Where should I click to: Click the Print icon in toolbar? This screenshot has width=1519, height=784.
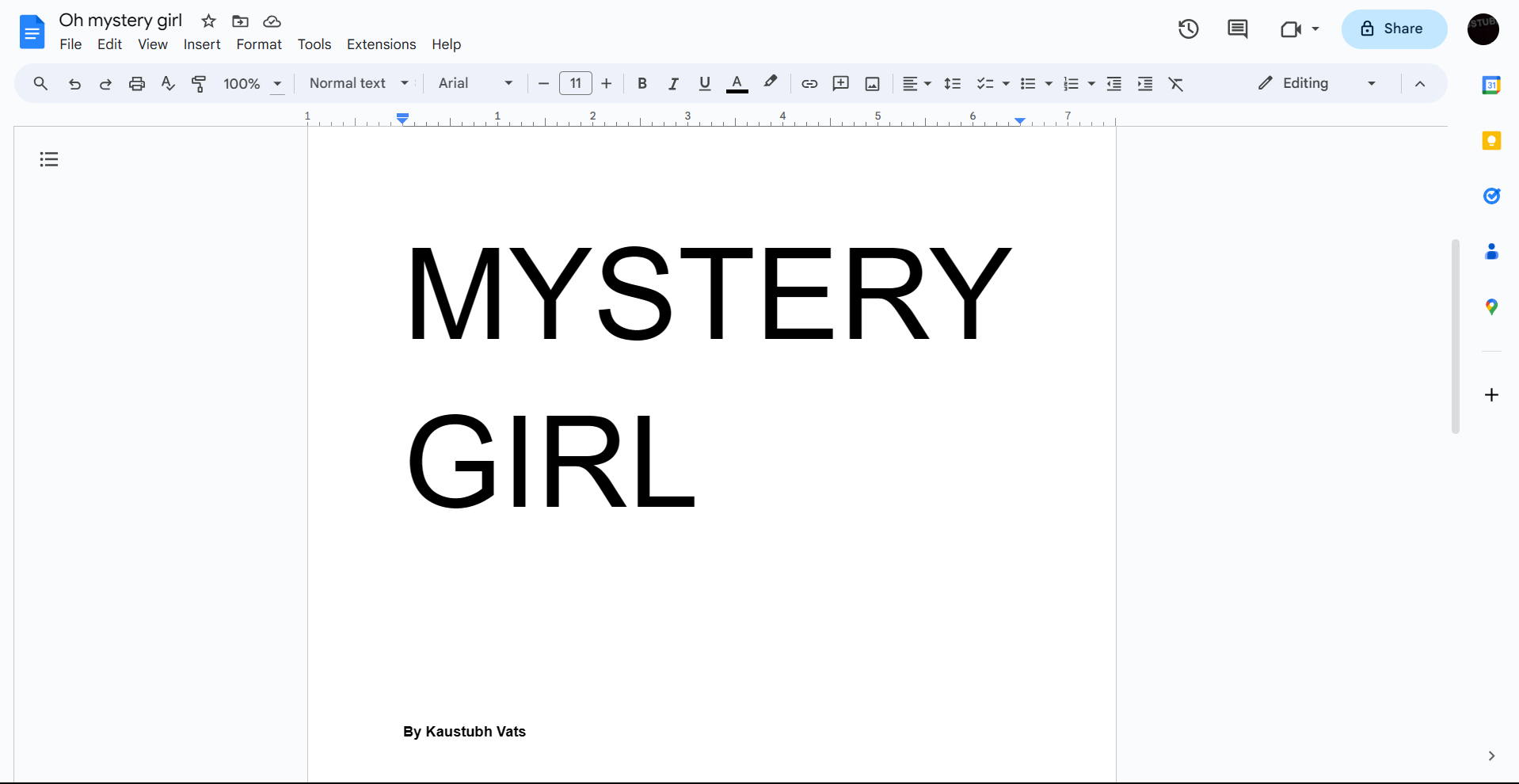[137, 84]
